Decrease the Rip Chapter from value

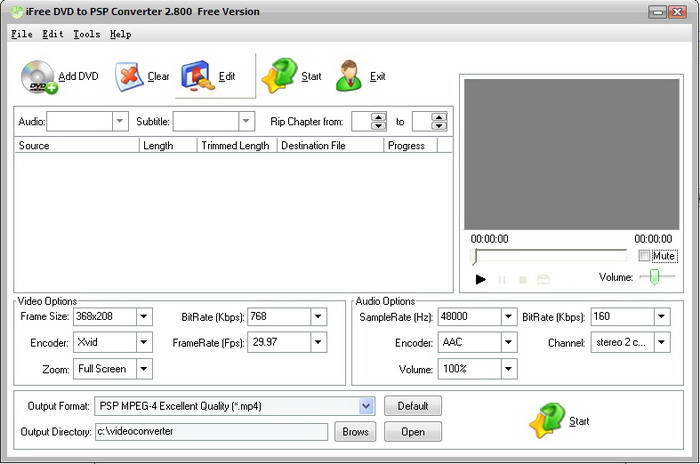[379, 126]
